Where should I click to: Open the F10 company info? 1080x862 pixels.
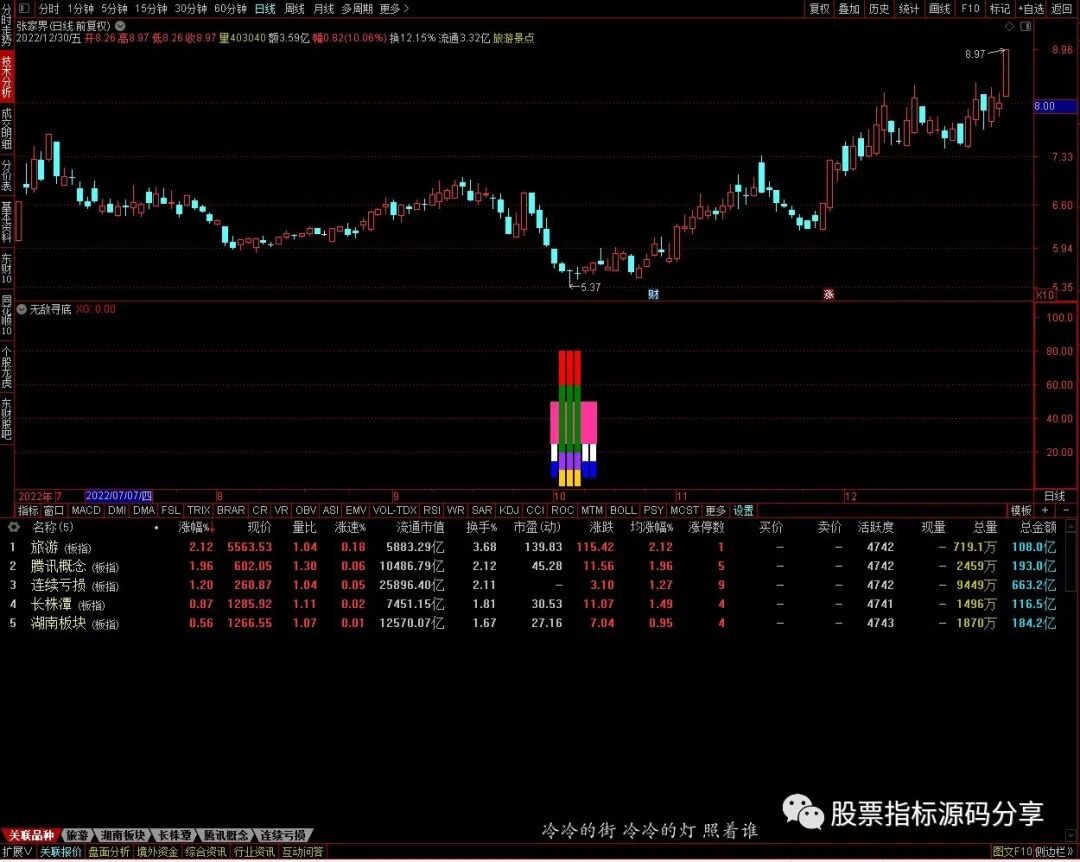tap(970, 9)
